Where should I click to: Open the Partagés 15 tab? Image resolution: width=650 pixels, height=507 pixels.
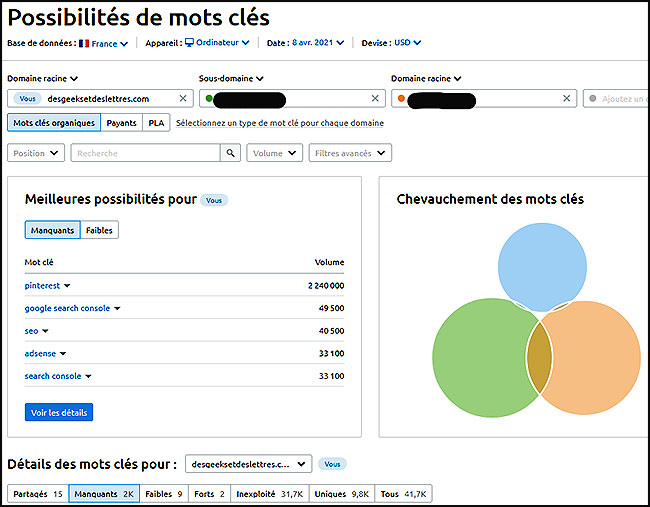click(38, 494)
